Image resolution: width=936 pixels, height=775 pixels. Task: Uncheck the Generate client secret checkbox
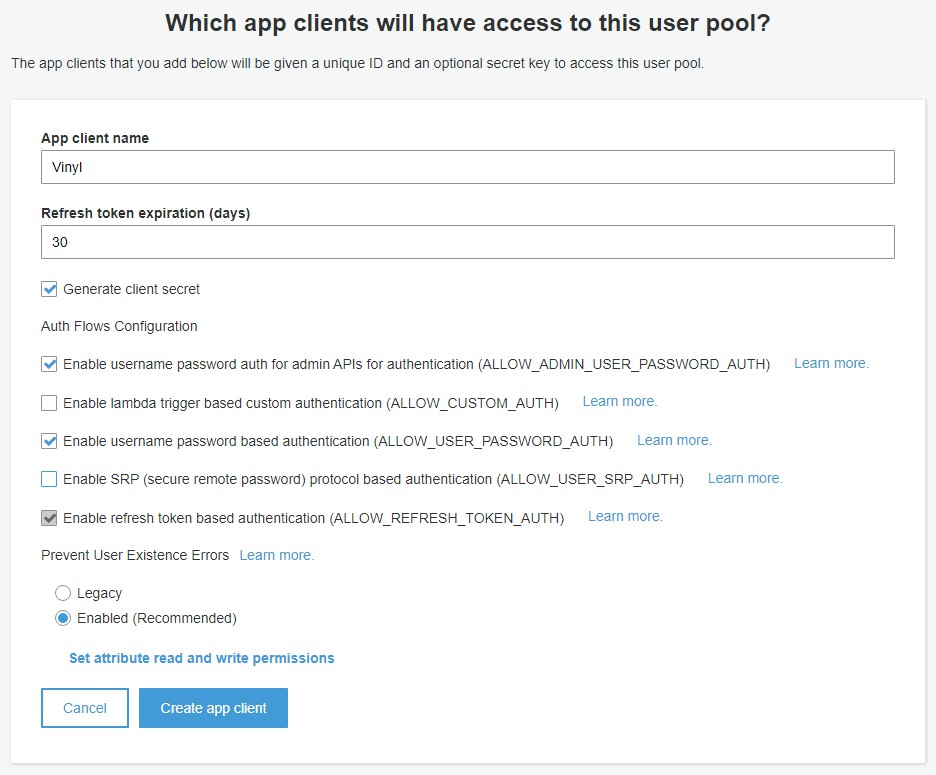tap(49, 289)
